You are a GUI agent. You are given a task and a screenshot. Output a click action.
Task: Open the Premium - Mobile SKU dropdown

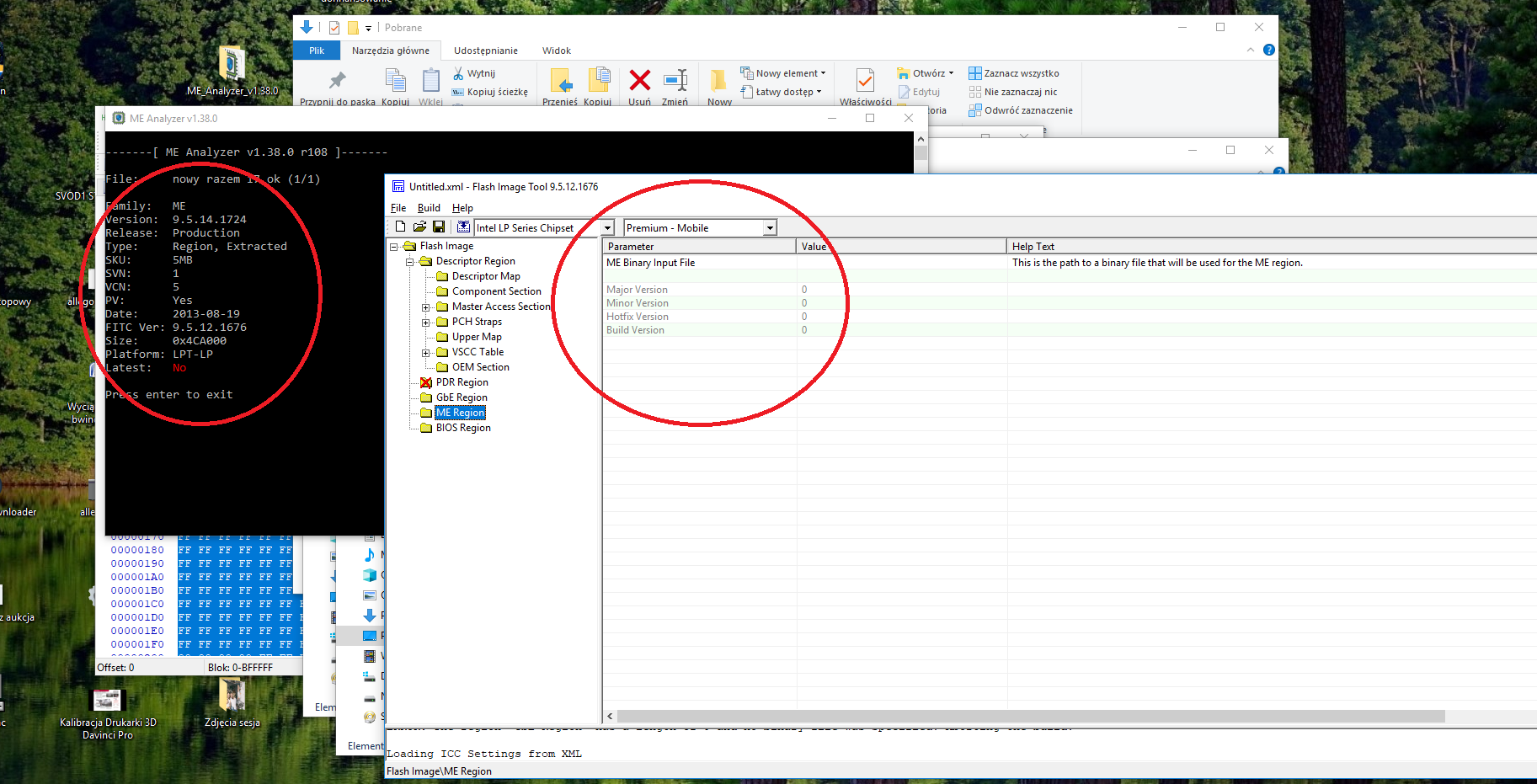tap(770, 228)
